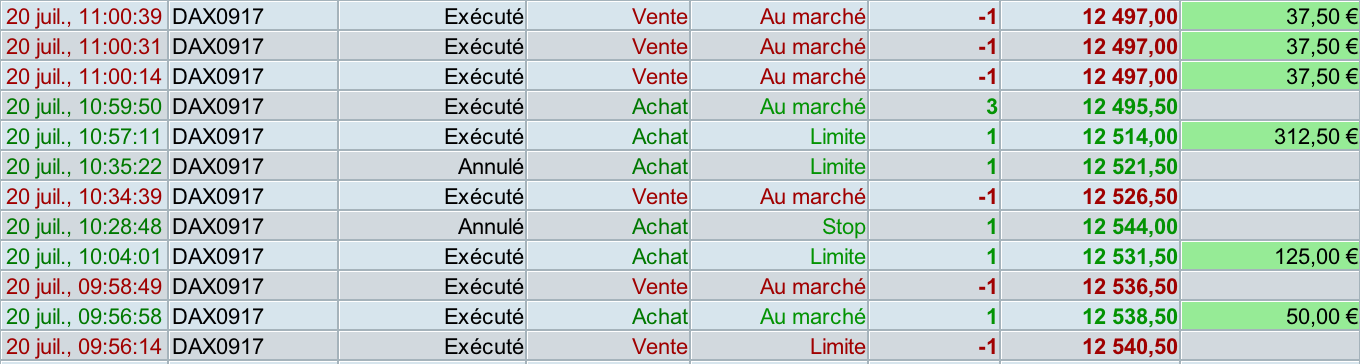Select the 11:00:39 executed sale row
The height and width of the screenshot is (364, 1360).
pyautogui.click(x=680, y=16)
